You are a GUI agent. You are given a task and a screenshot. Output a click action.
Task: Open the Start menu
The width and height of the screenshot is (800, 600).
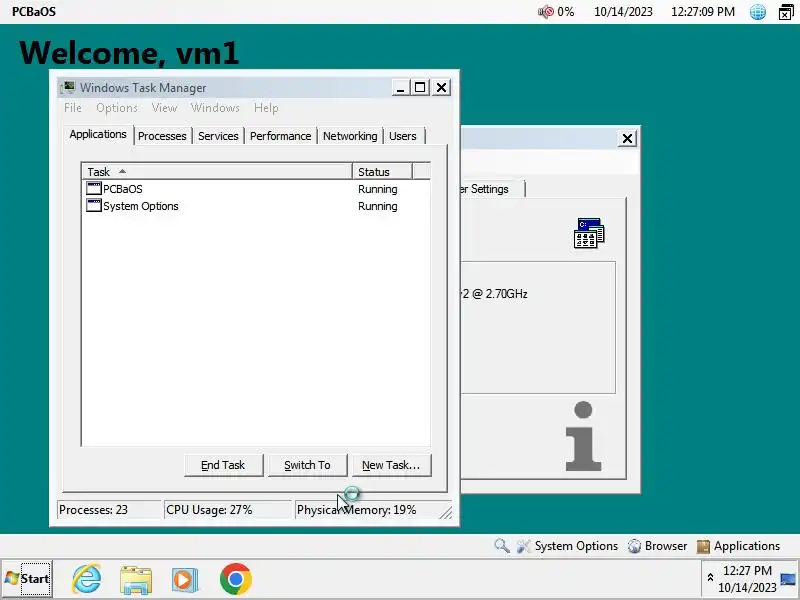[27, 579]
